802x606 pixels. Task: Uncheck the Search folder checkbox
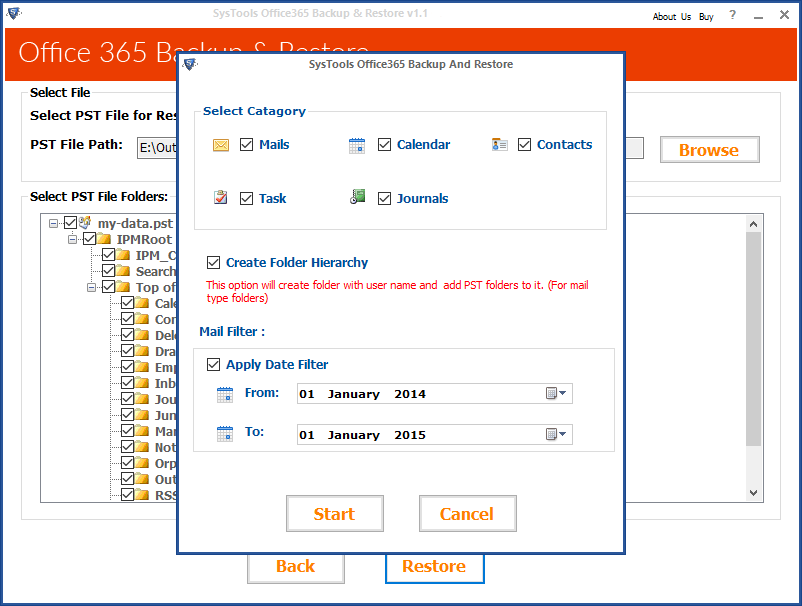[108, 271]
